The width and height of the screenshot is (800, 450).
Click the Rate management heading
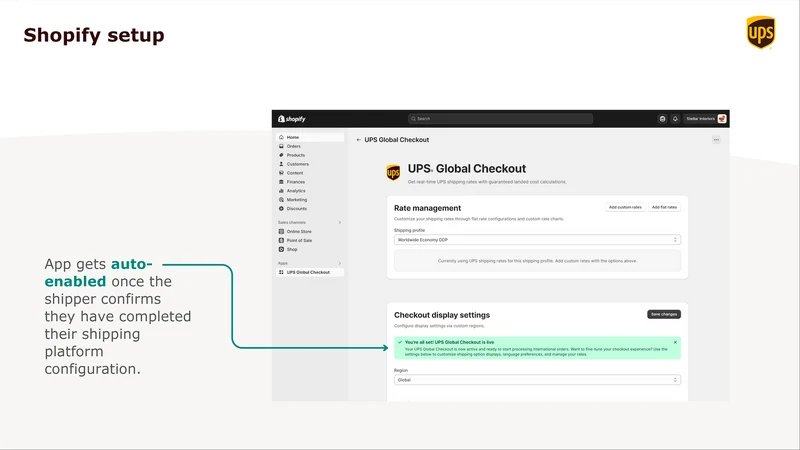(428, 208)
